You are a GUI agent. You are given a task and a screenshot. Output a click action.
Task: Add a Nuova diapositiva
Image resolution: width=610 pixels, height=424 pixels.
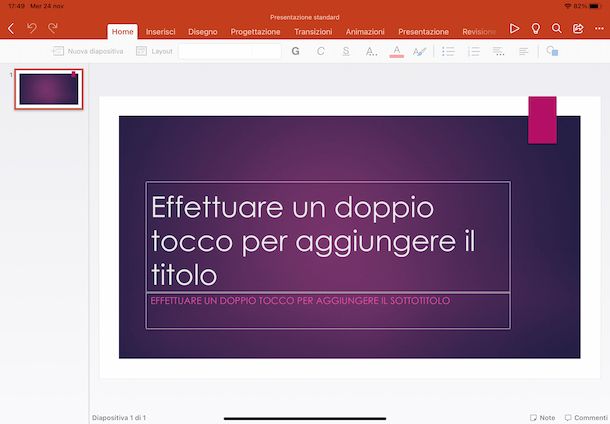[x=88, y=51]
